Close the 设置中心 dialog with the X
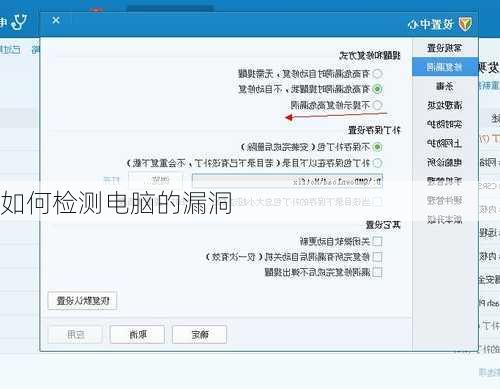The width and height of the screenshot is (500, 389). tap(56, 20)
